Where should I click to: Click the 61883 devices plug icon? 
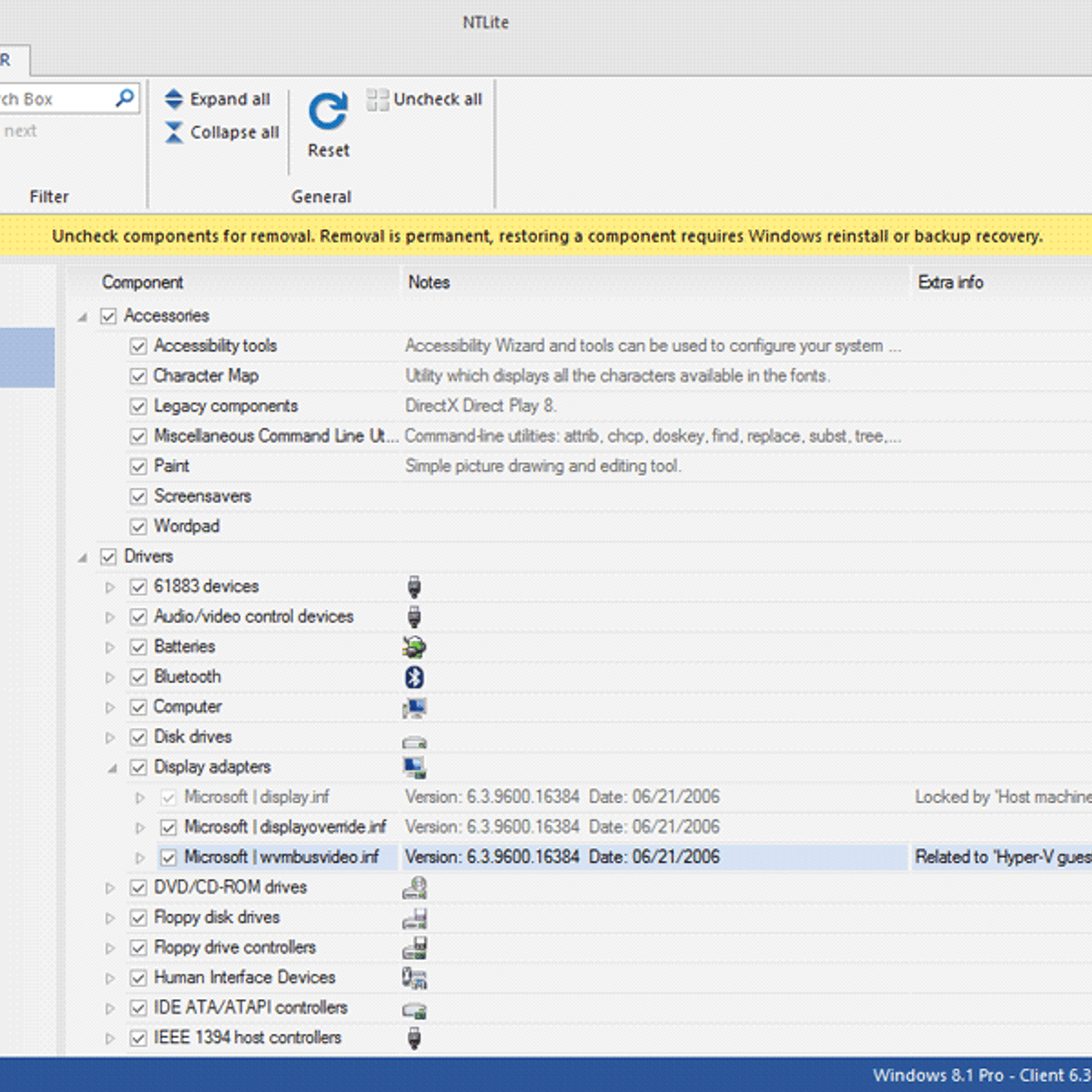click(x=414, y=587)
